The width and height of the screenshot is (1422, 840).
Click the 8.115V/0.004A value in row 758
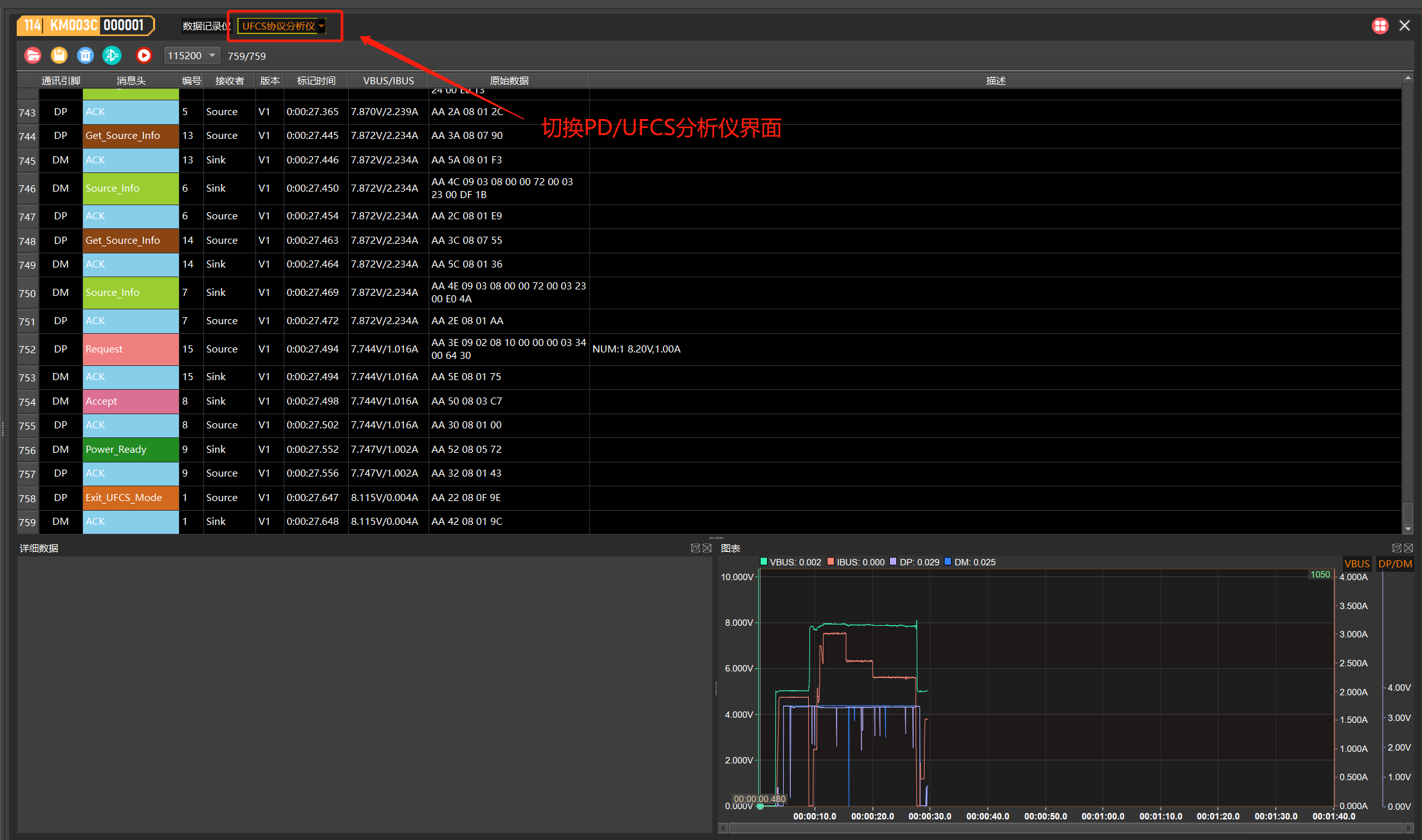pos(385,498)
